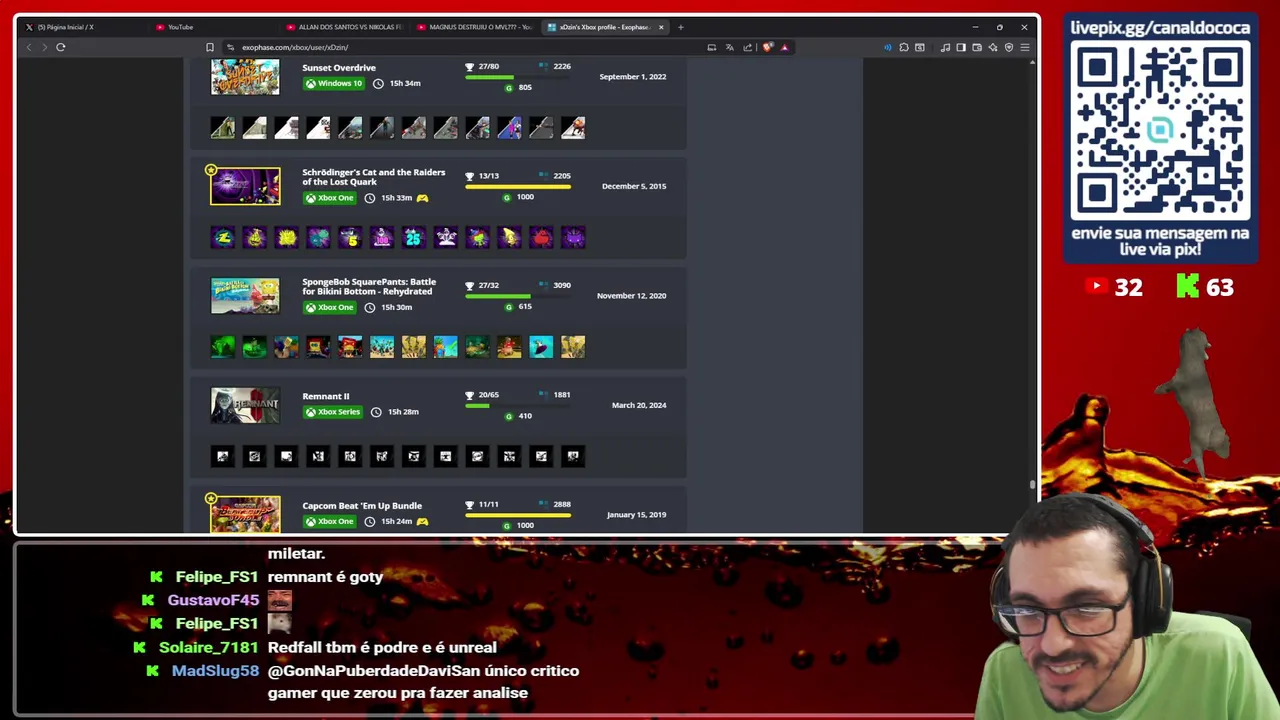Open Brave Rewards triangle icon
The height and width of the screenshot is (720, 1280).
point(784,47)
